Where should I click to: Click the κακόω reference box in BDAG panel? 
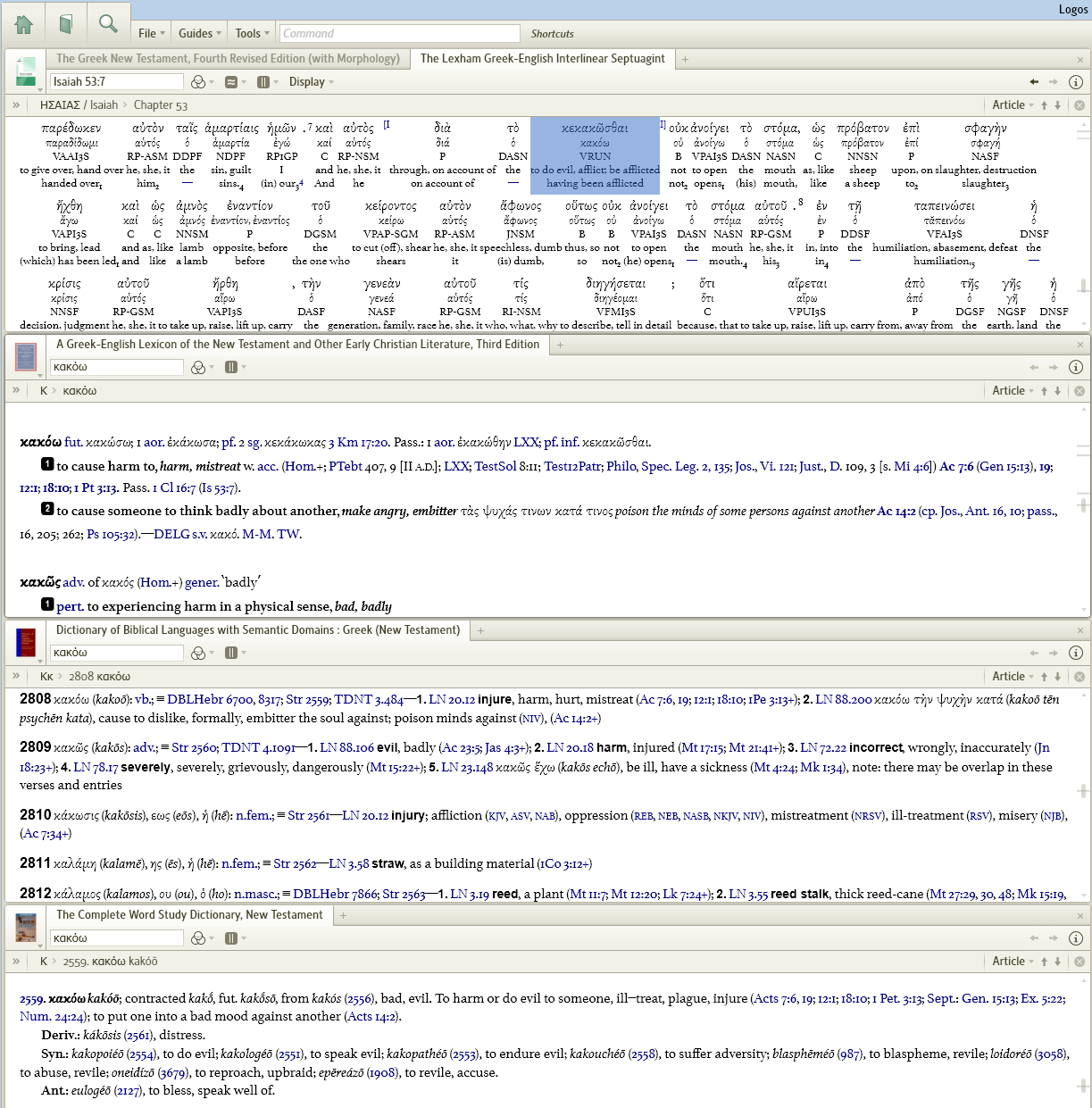coord(116,367)
